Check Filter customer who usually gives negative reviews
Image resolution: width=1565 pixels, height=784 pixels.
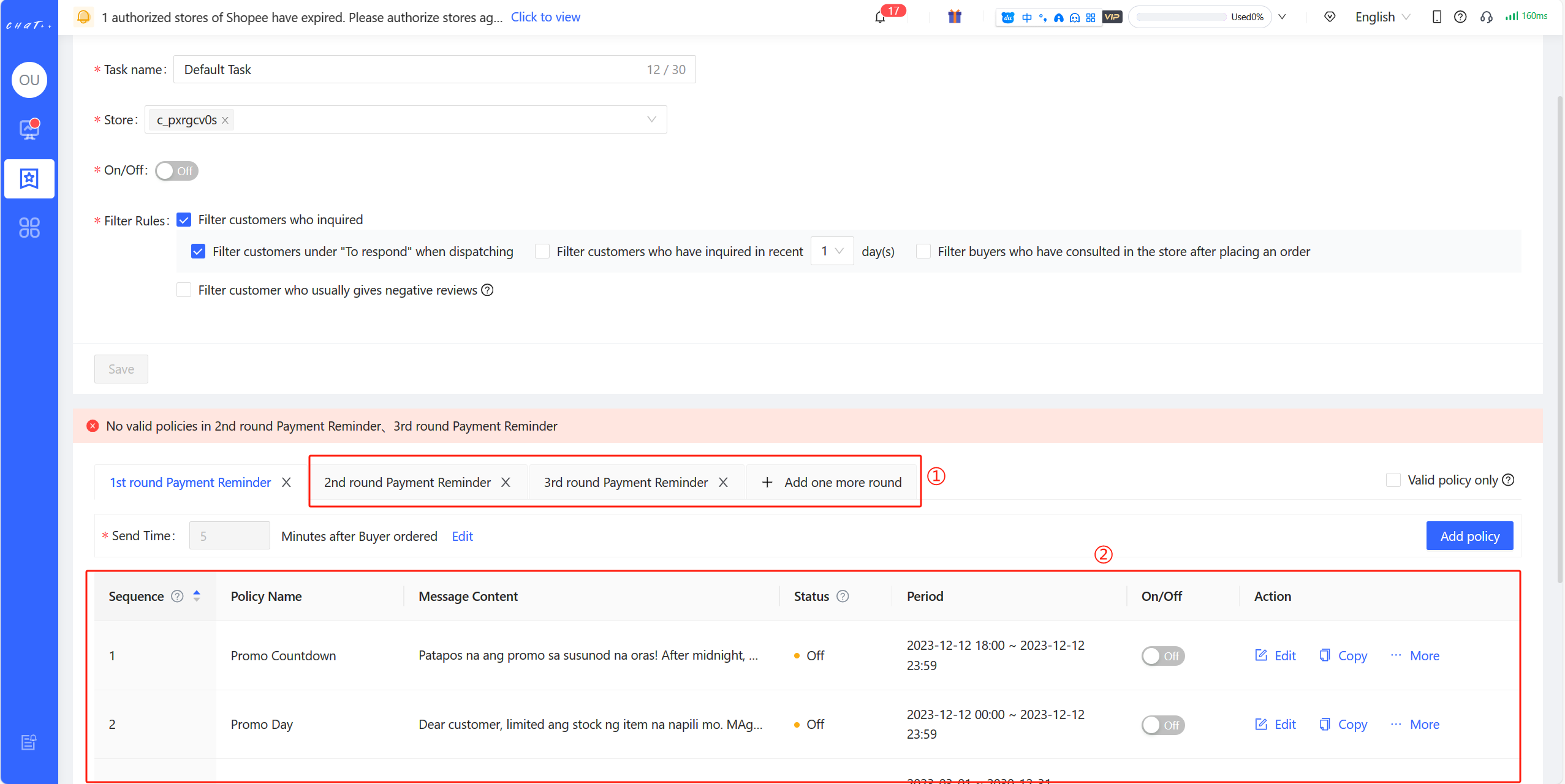184,290
